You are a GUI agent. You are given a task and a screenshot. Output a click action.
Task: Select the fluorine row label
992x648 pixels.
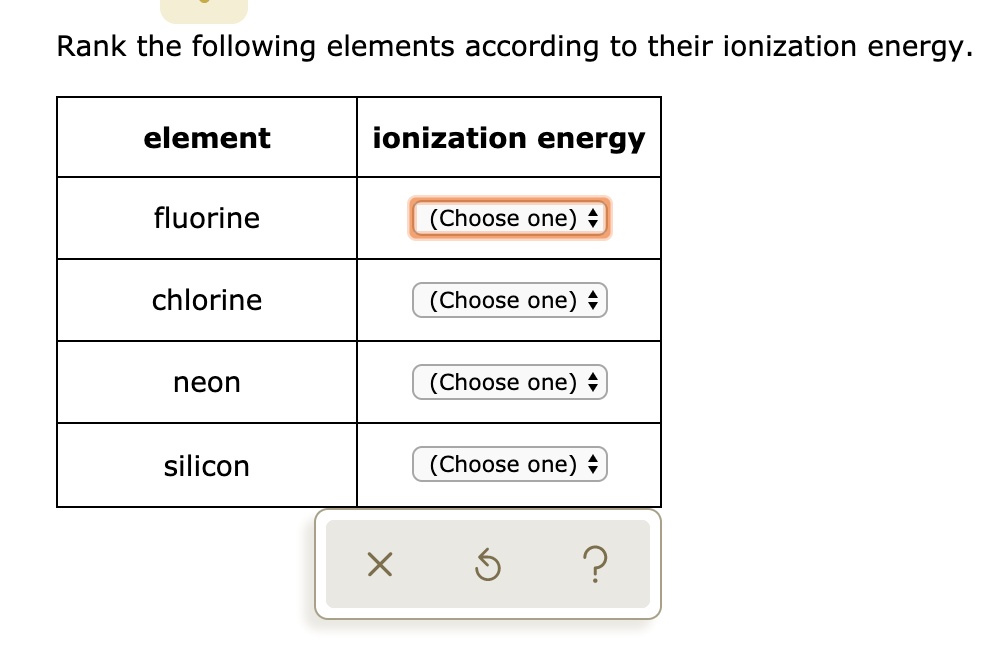coord(206,218)
